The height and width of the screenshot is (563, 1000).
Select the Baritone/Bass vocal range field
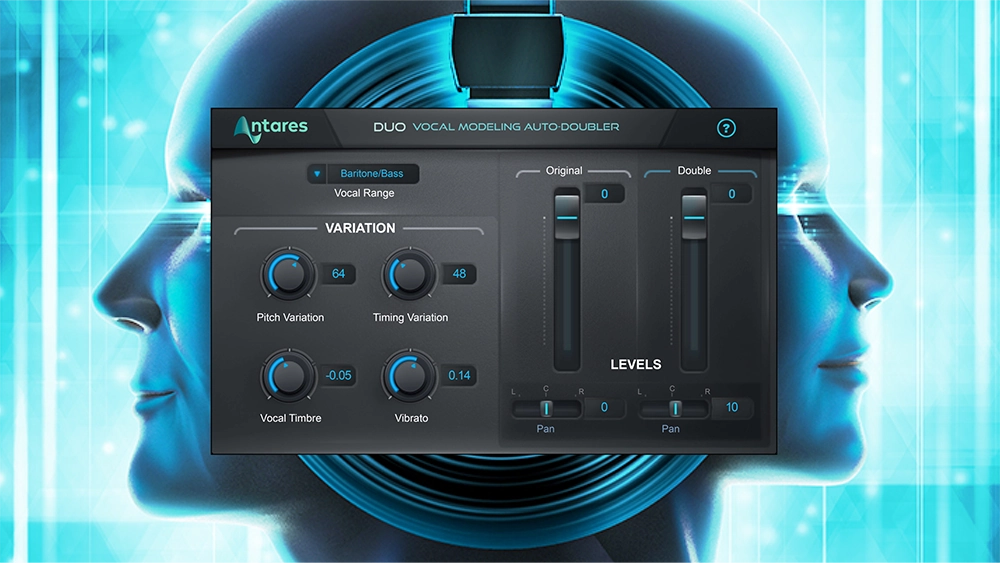372,173
